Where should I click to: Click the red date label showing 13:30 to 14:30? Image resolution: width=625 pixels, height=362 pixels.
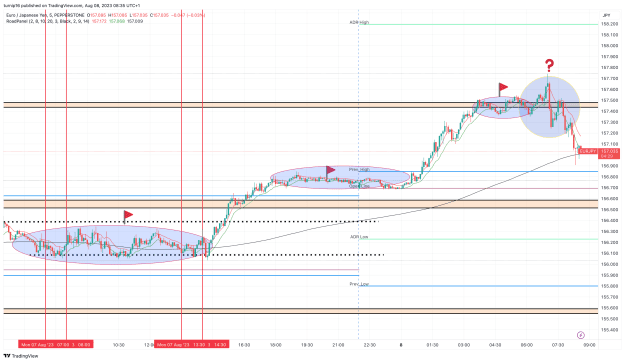(x=192, y=344)
